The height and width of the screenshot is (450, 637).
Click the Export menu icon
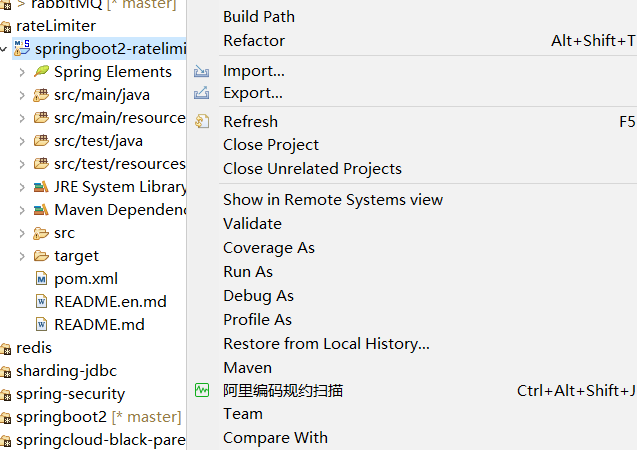pyautogui.click(x=202, y=93)
